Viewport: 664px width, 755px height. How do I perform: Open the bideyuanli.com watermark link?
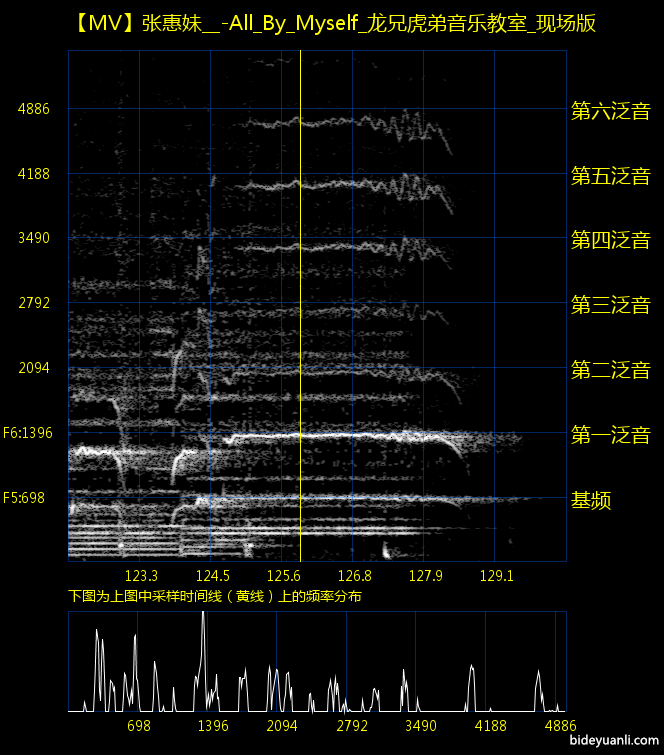[611, 742]
